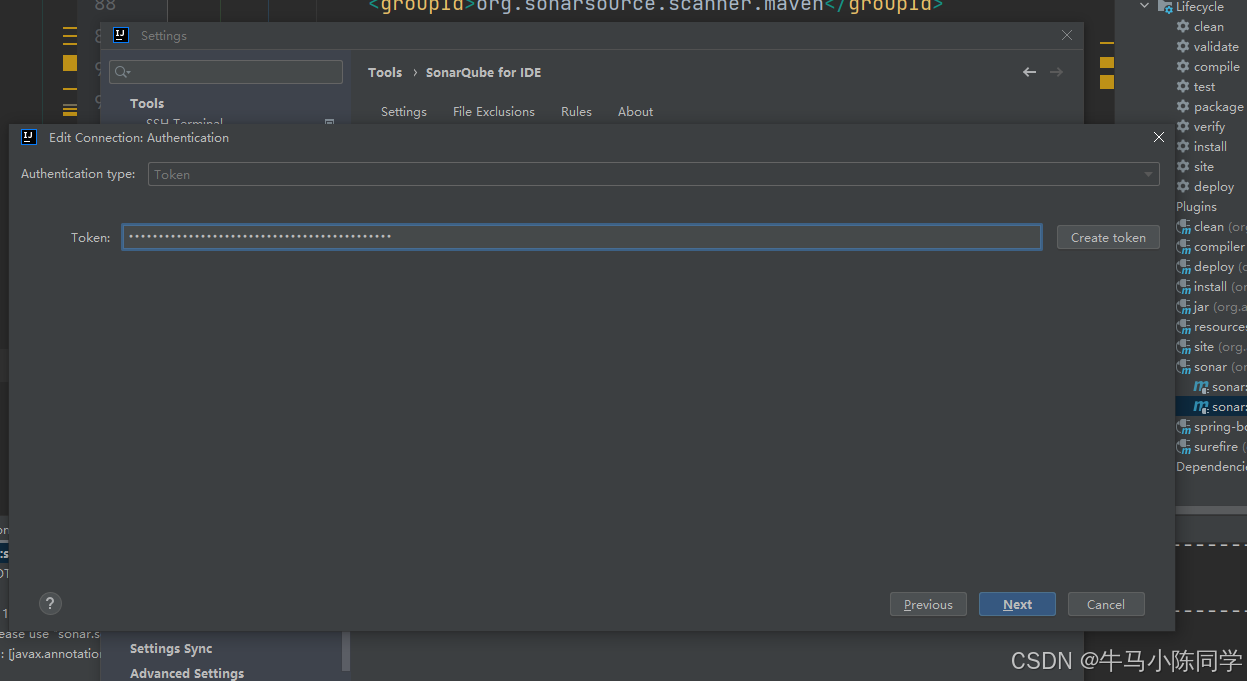Click the jar plugin icon
Viewport: 1247px width, 681px height.
[1184, 307]
